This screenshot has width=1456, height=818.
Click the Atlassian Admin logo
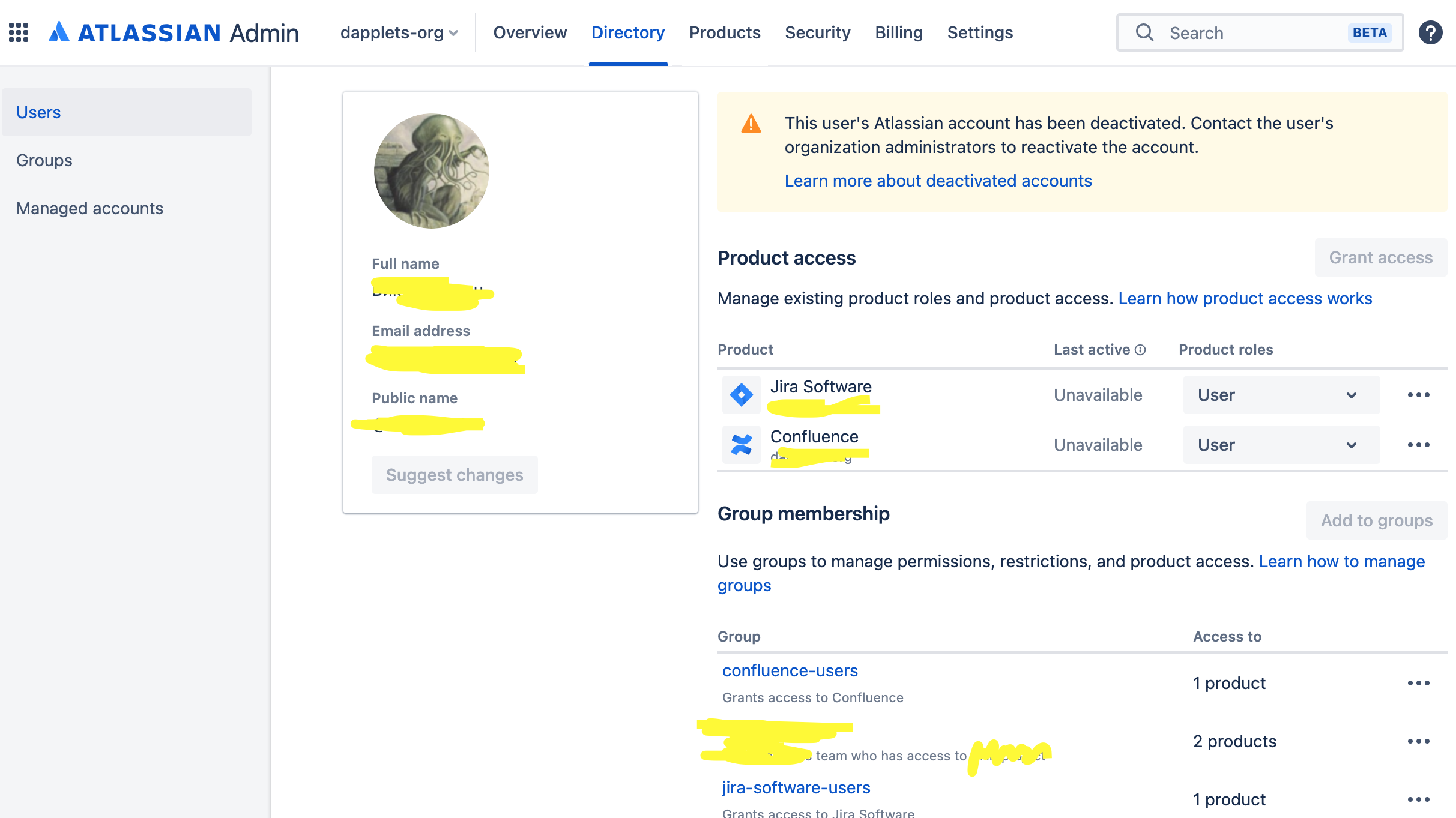[173, 32]
